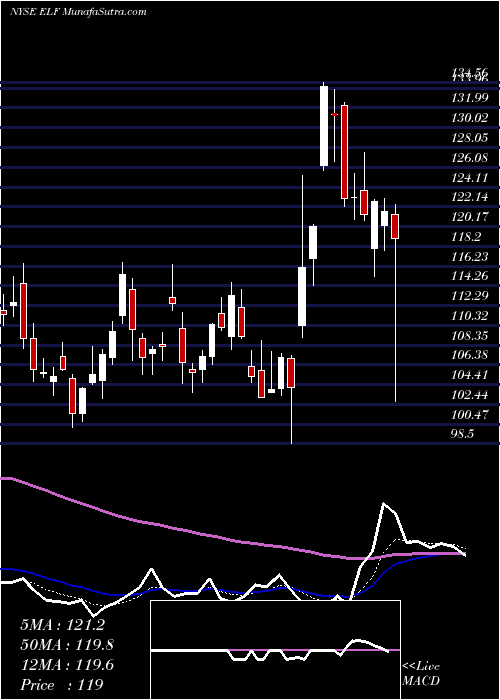Viewport: 500px width, 700px height.
Task: Select the 98.5 price level label
Action: (462, 434)
